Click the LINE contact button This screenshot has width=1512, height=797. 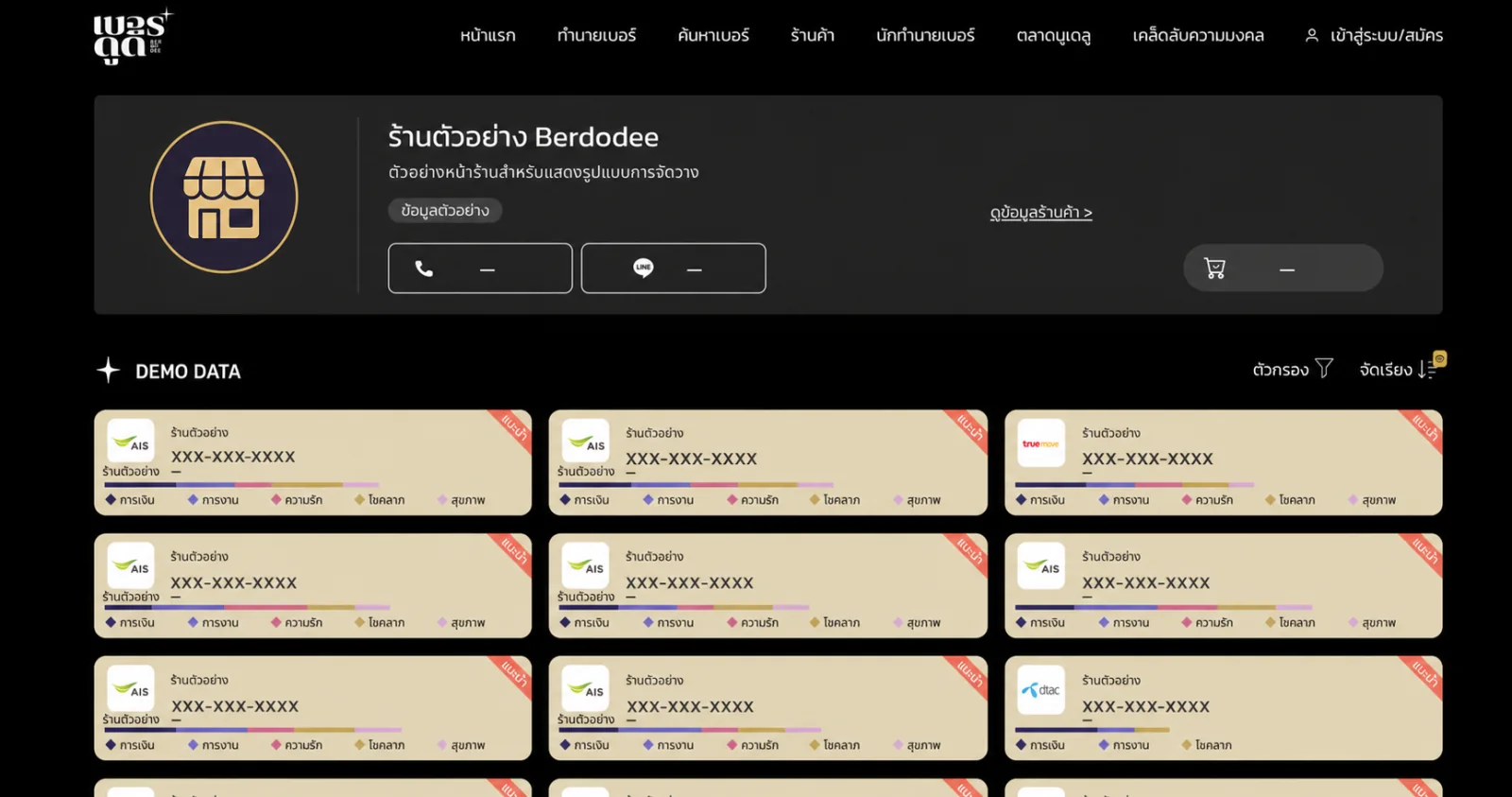[673, 269]
